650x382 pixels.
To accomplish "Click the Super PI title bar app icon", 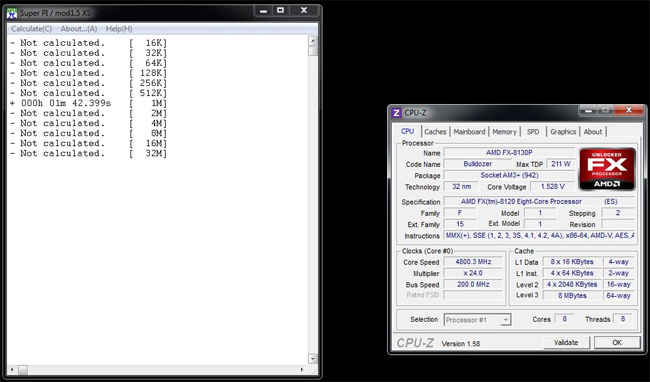I will tap(12, 13).
